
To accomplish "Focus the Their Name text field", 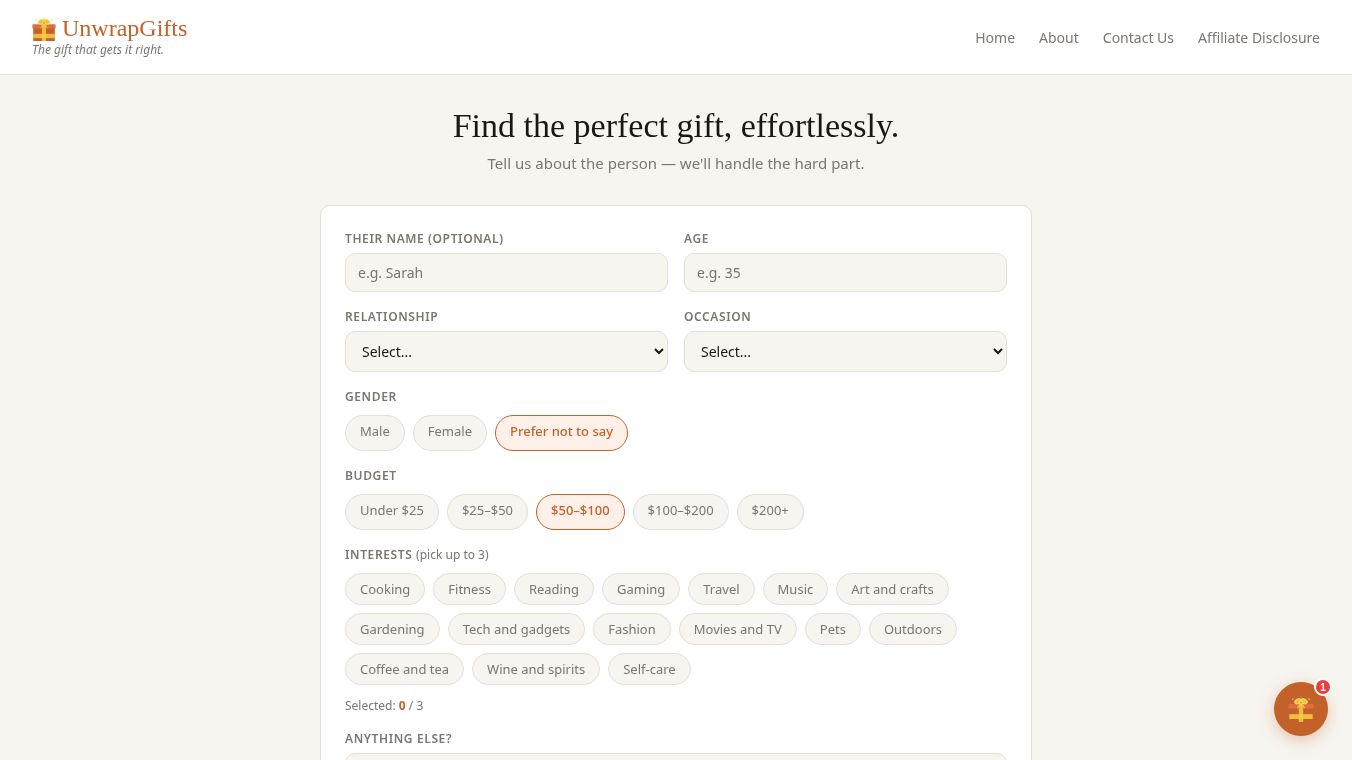I will 506,273.
